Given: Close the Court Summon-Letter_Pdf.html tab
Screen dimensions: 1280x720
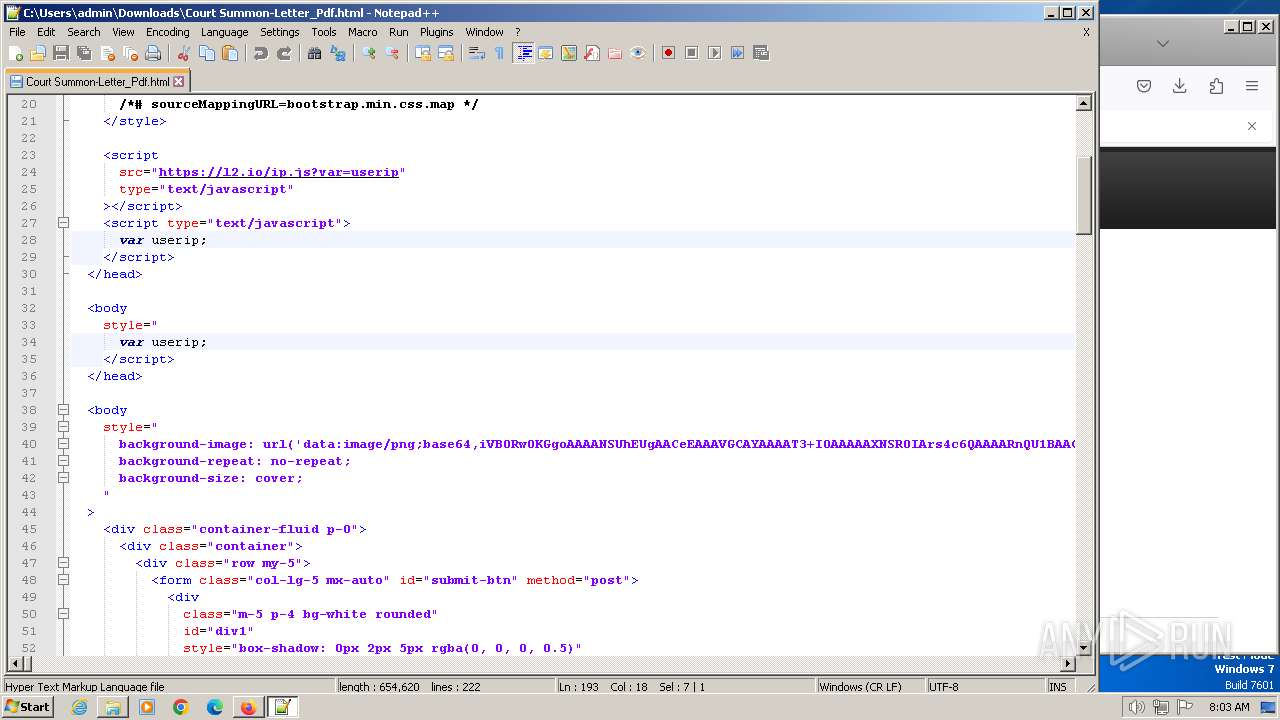Looking at the screenshot, I should [179, 82].
